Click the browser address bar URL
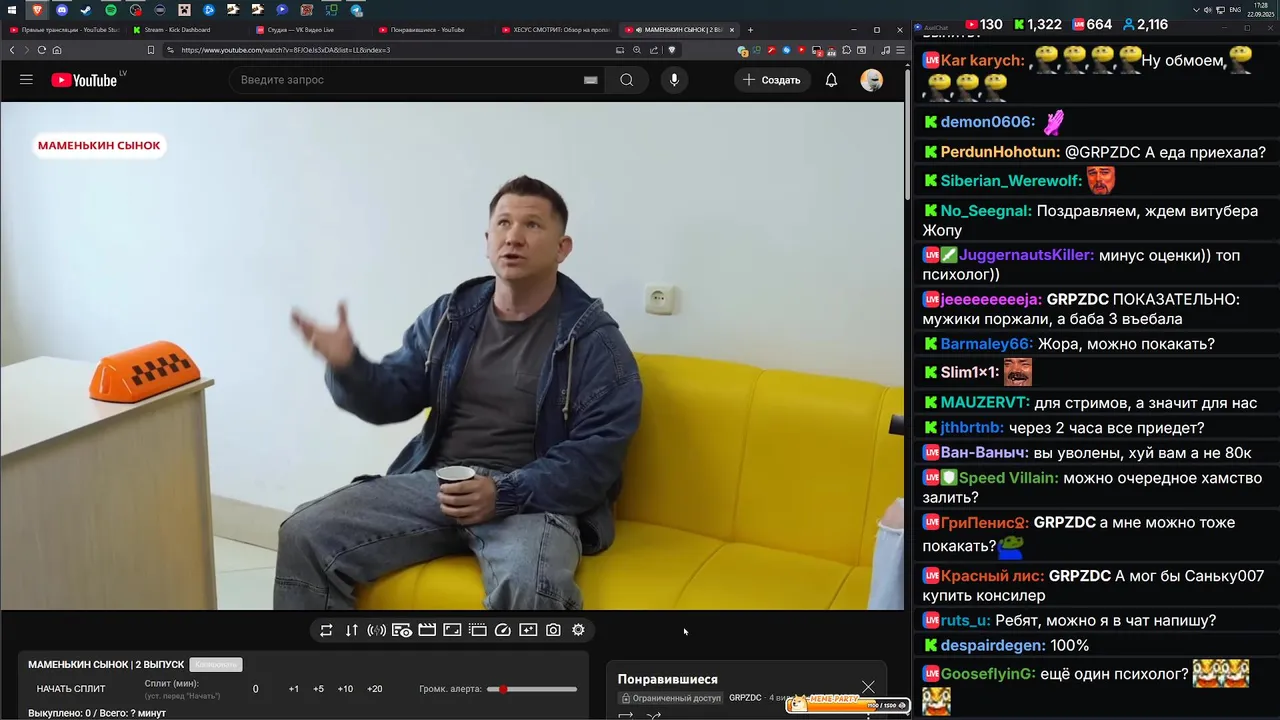This screenshot has width=1280, height=720. coord(285,50)
